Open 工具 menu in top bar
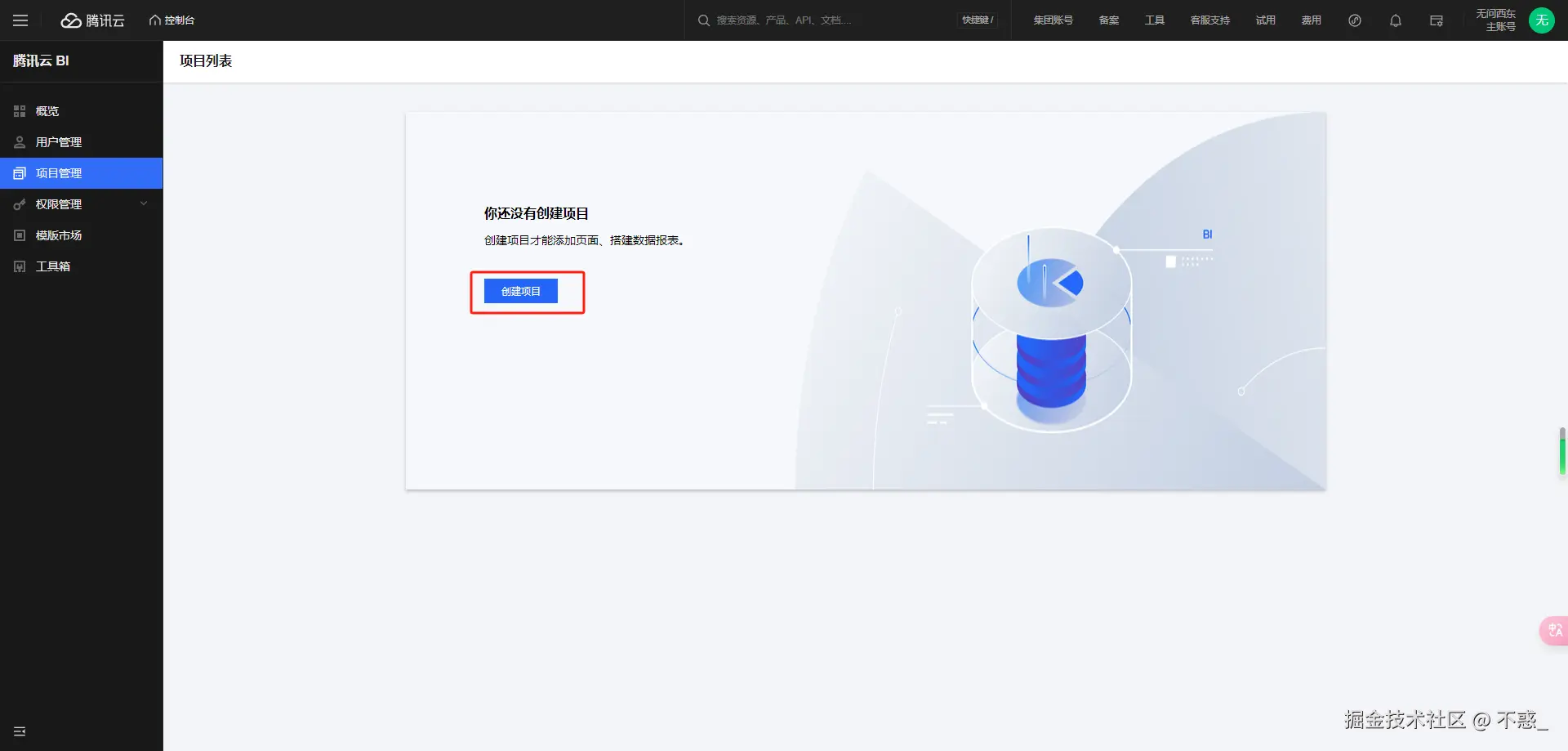The image size is (1568, 751). point(1155,20)
